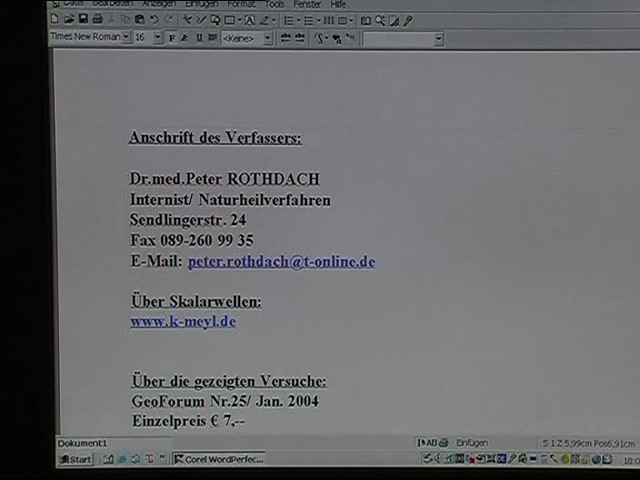Click the numbered list icon

(x=289, y=20)
